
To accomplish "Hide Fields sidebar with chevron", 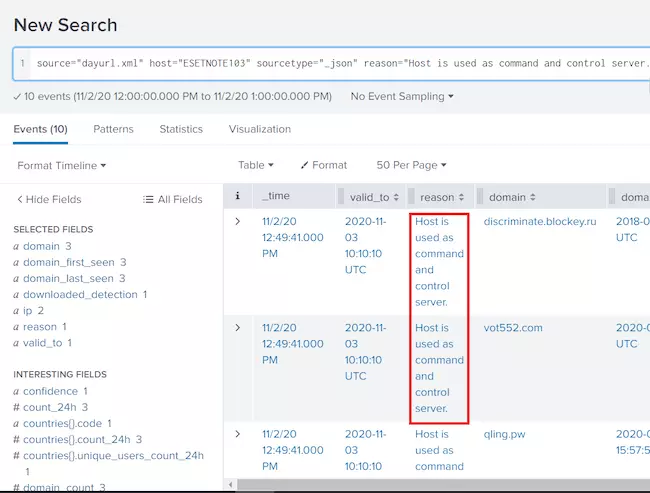I will [x=19, y=199].
